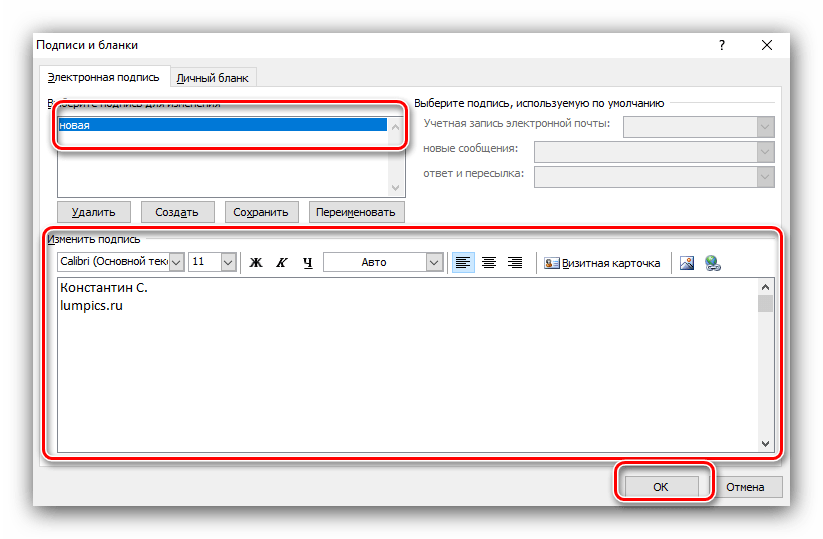
Task: Toggle underline formatting (Ч) button
Action: tap(307, 262)
